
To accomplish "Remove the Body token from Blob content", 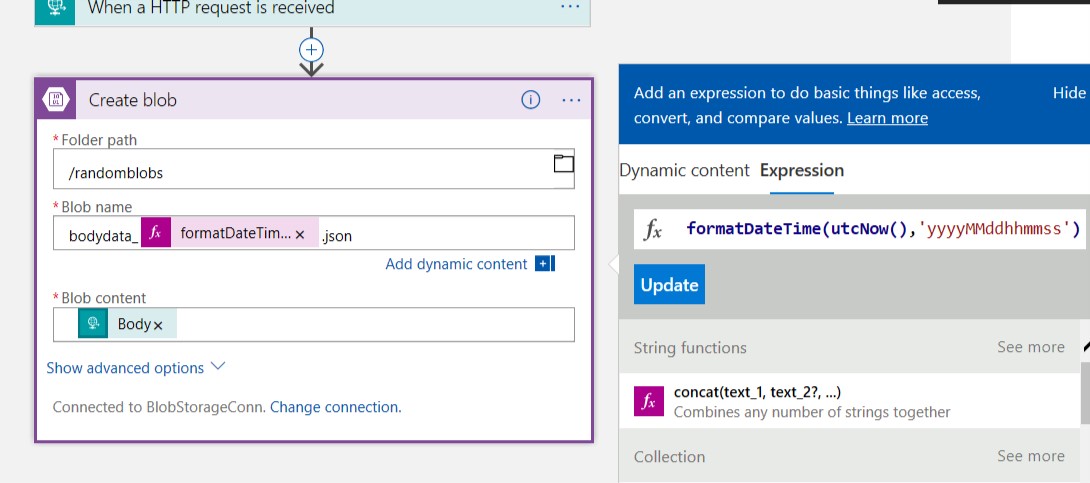I will pyautogui.click(x=158, y=325).
